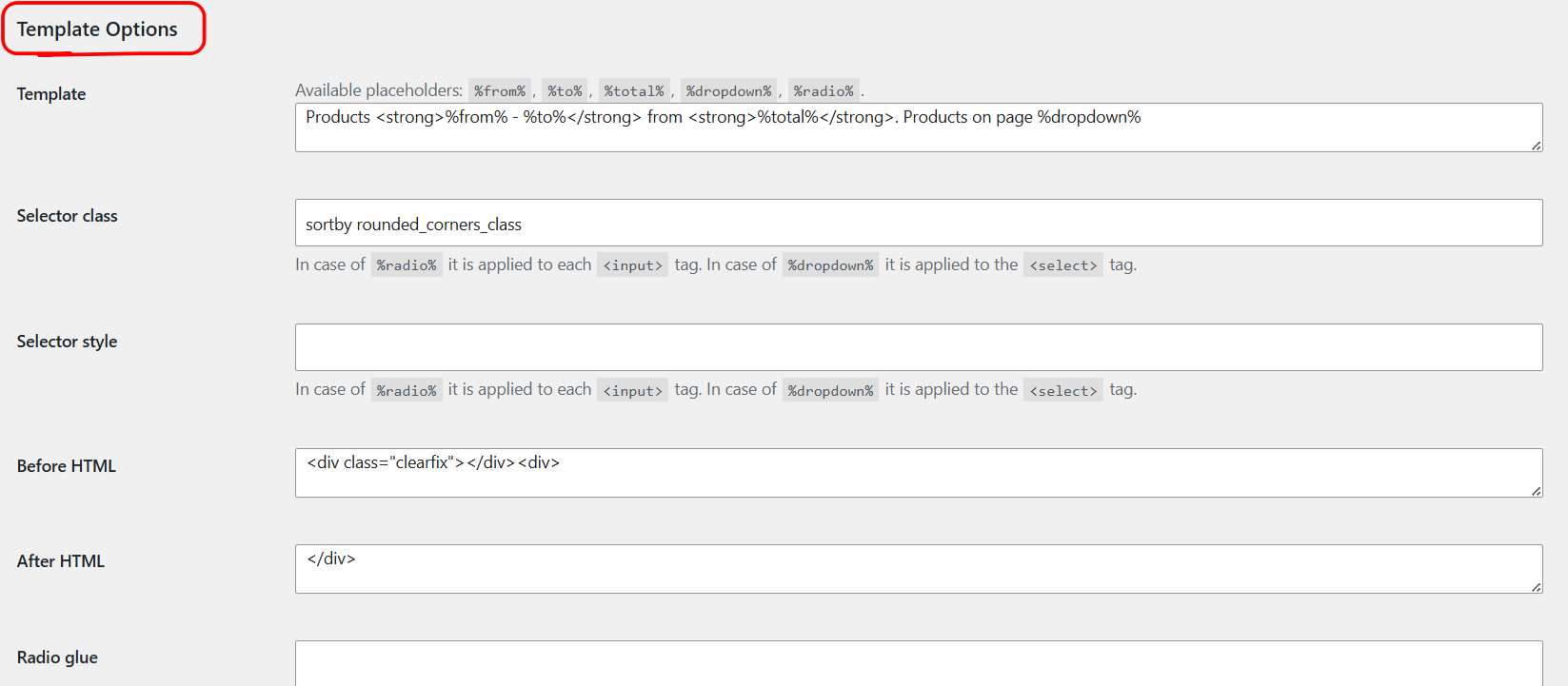Click the %from% placeholder code
Viewport: 1568px width, 686px height.
[x=500, y=90]
